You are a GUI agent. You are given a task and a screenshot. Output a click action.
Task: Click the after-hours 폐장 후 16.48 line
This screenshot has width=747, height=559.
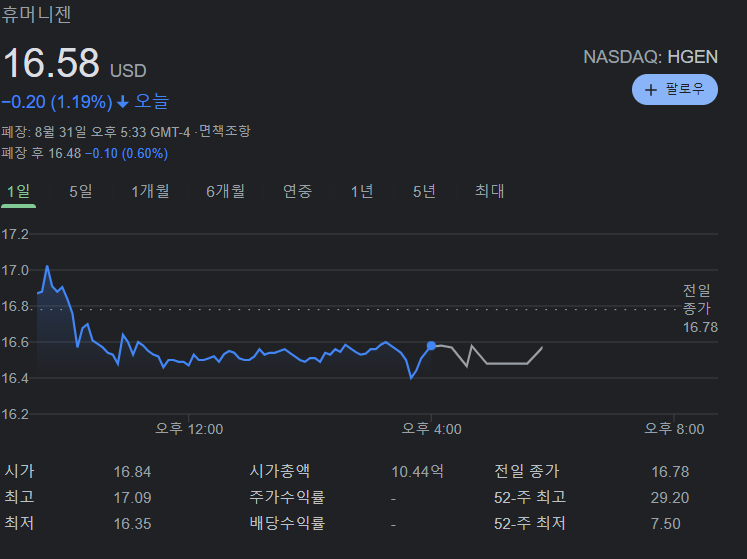pos(85,153)
